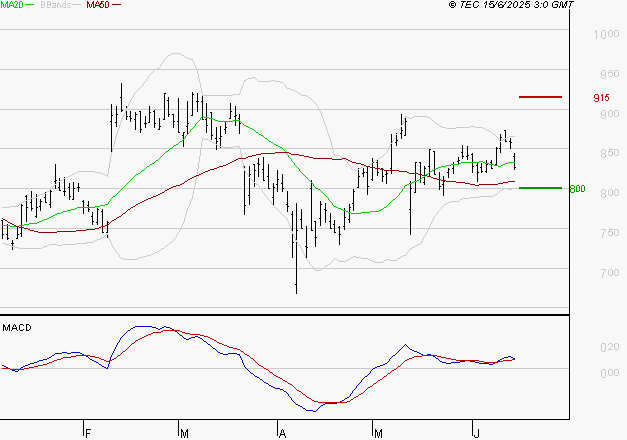Select the J month label on time axis
This screenshot has width=627, height=440.
point(474,433)
